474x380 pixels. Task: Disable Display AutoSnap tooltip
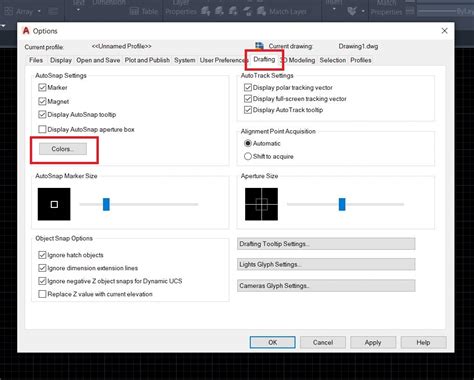[42, 114]
